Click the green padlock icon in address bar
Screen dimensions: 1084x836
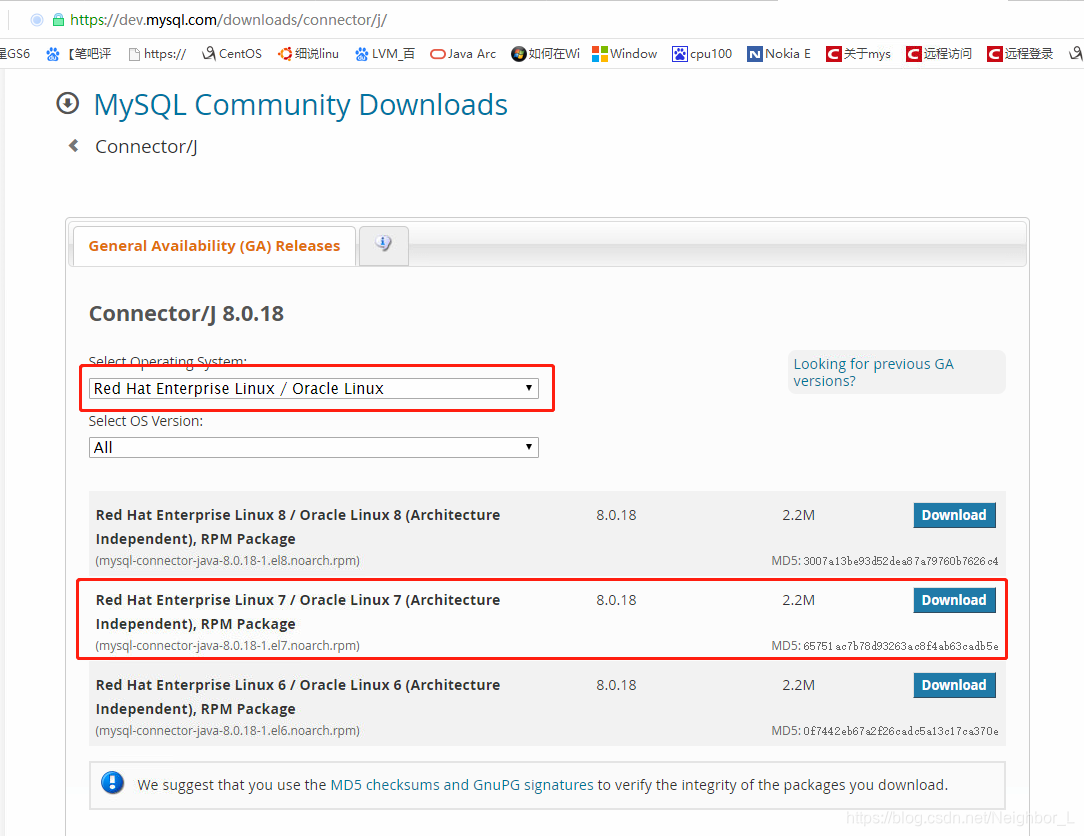pyautogui.click(x=58, y=20)
